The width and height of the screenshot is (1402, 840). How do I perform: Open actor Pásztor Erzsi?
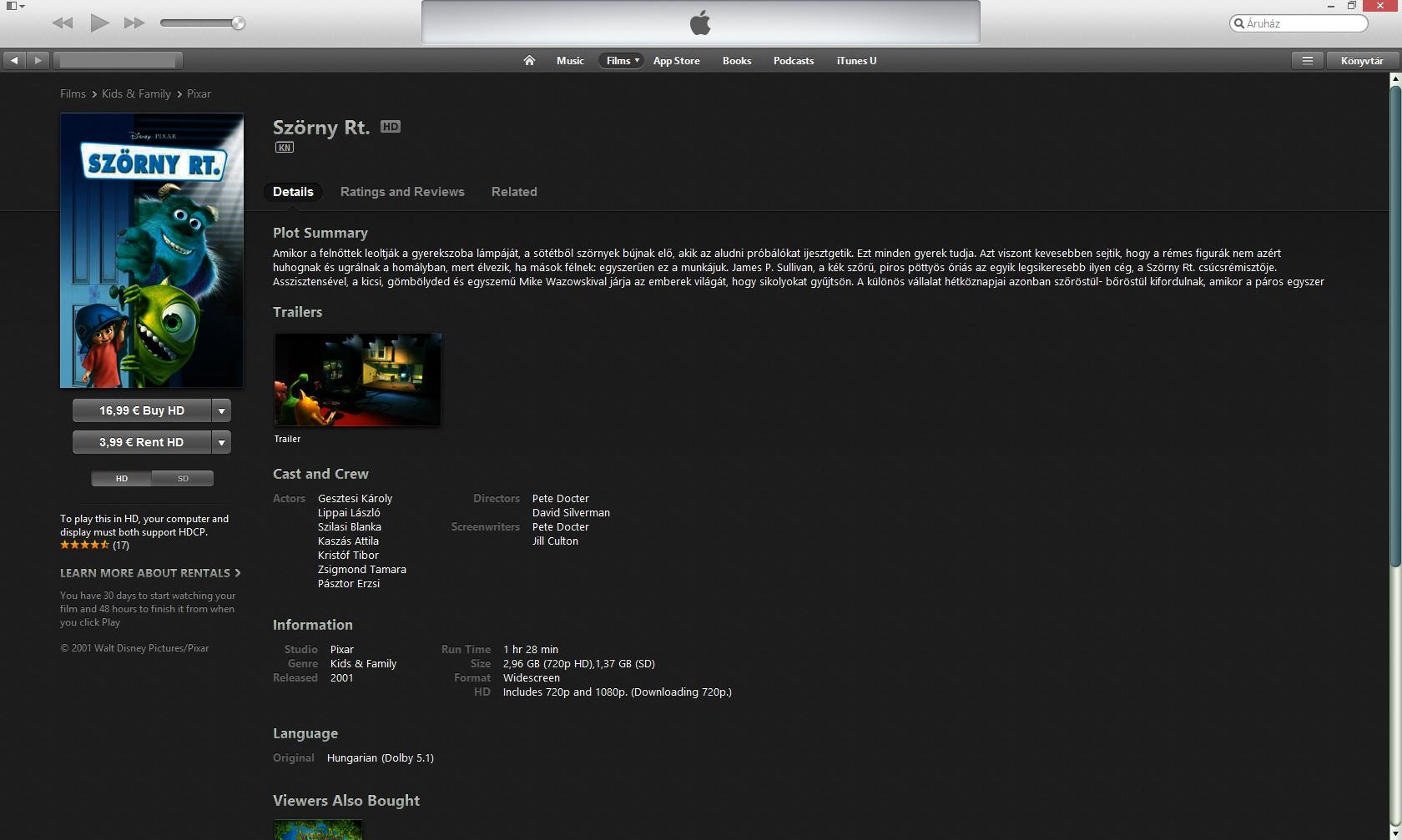coord(349,584)
